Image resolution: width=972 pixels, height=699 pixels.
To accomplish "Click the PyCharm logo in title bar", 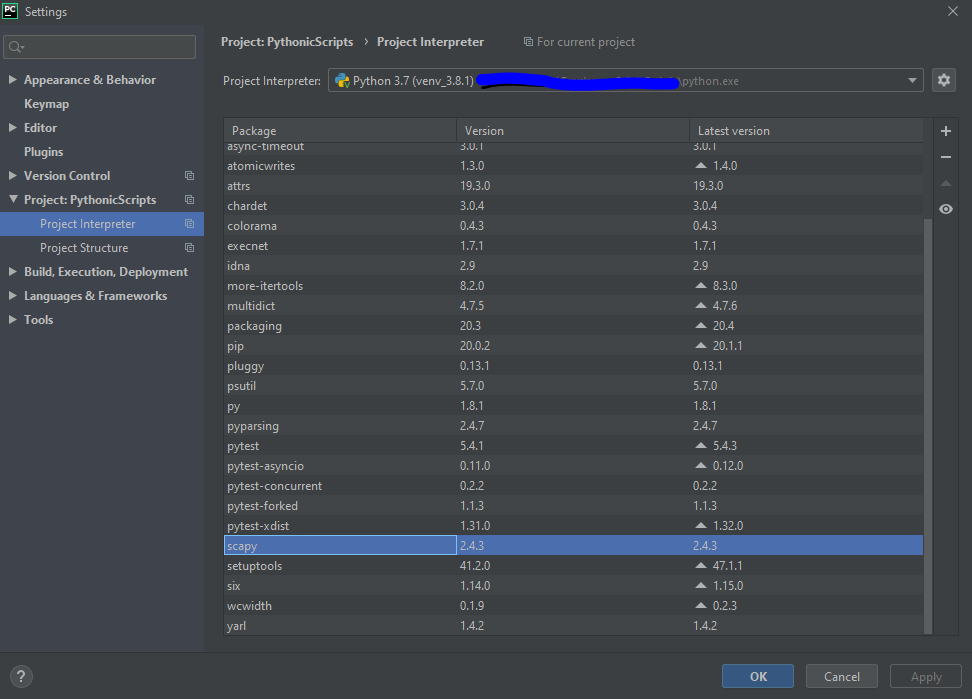I will pyautogui.click(x=10, y=11).
